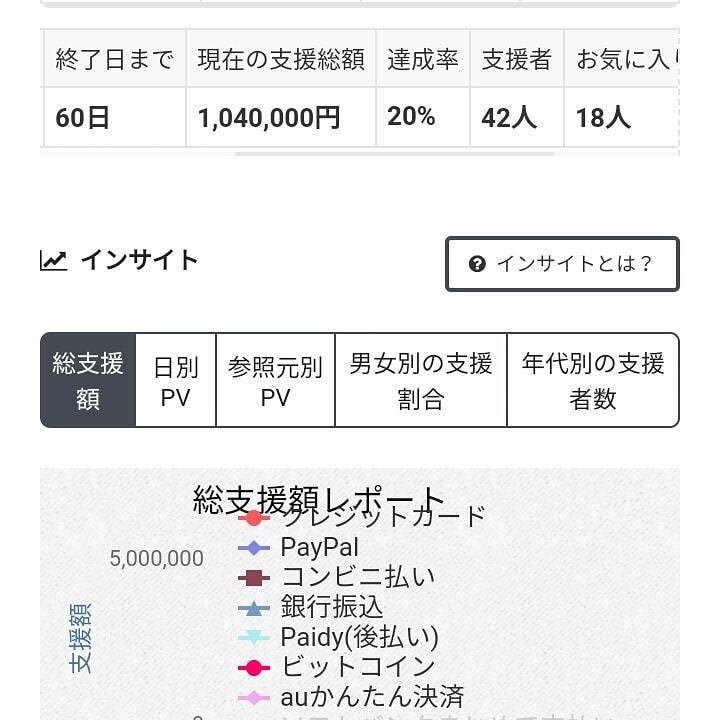Viewport: 720px width, 720px height.
Task: Switch to the 日別PV tab
Action: pyautogui.click(x=176, y=380)
